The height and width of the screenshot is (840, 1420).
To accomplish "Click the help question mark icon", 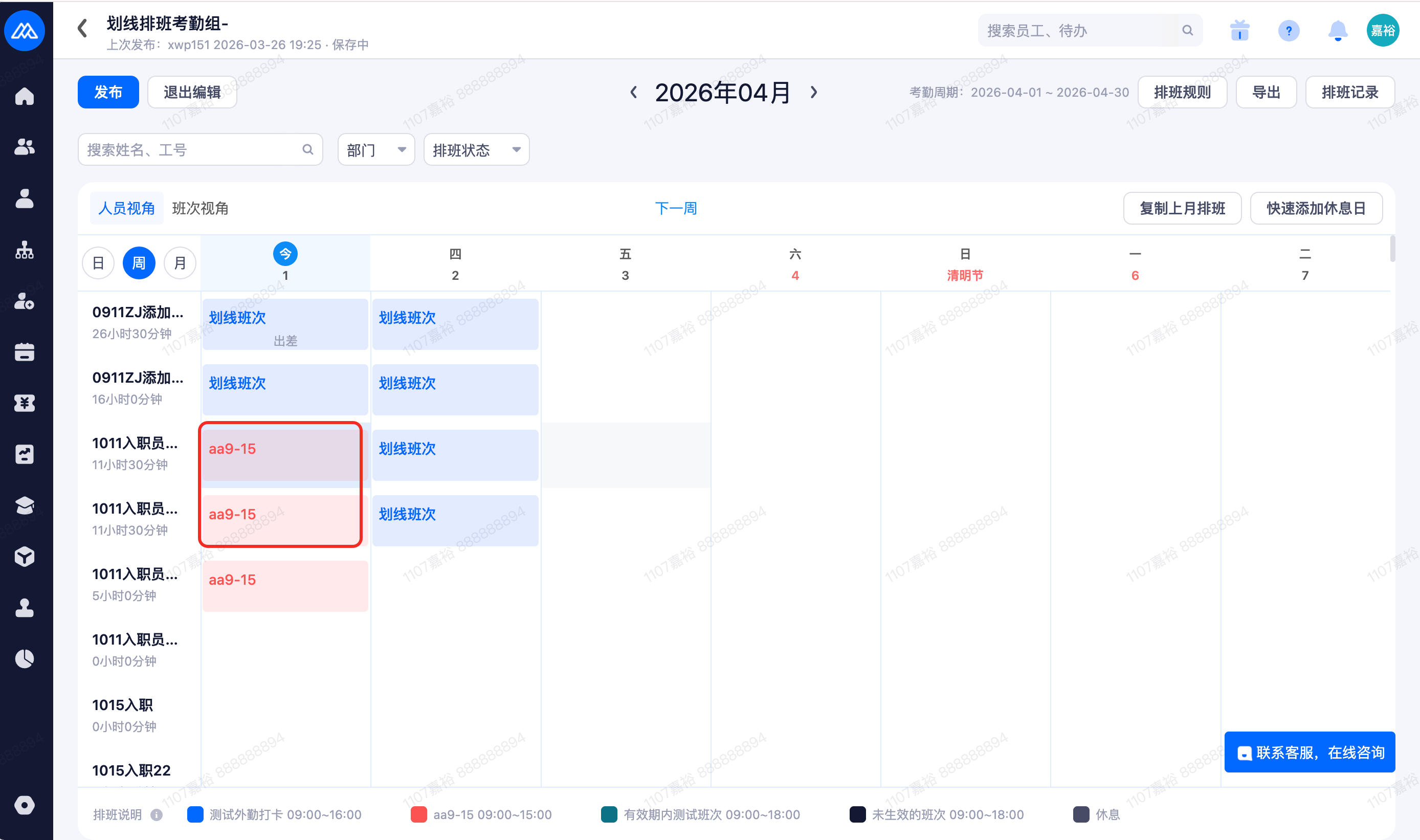I will pos(1289,31).
